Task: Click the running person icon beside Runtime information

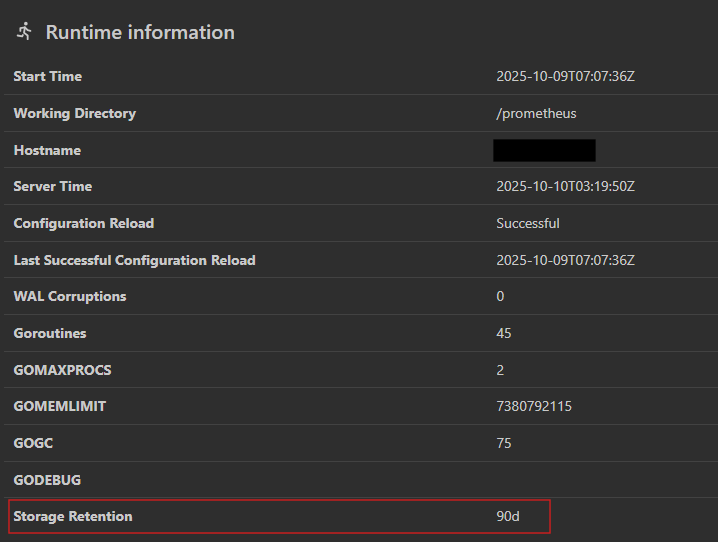Action: (x=24, y=32)
